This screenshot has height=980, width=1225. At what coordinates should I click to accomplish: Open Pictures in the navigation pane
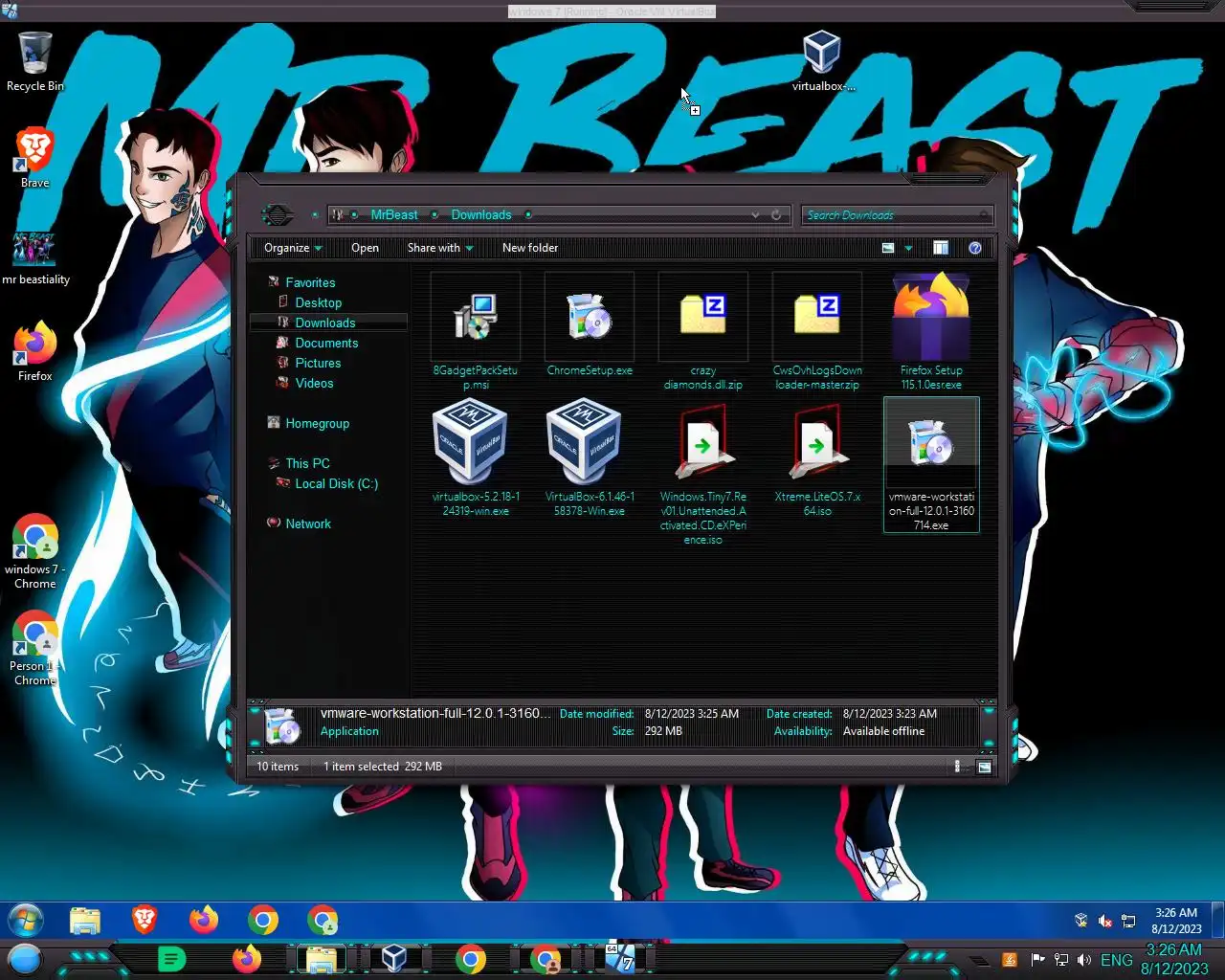pos(318,363)
